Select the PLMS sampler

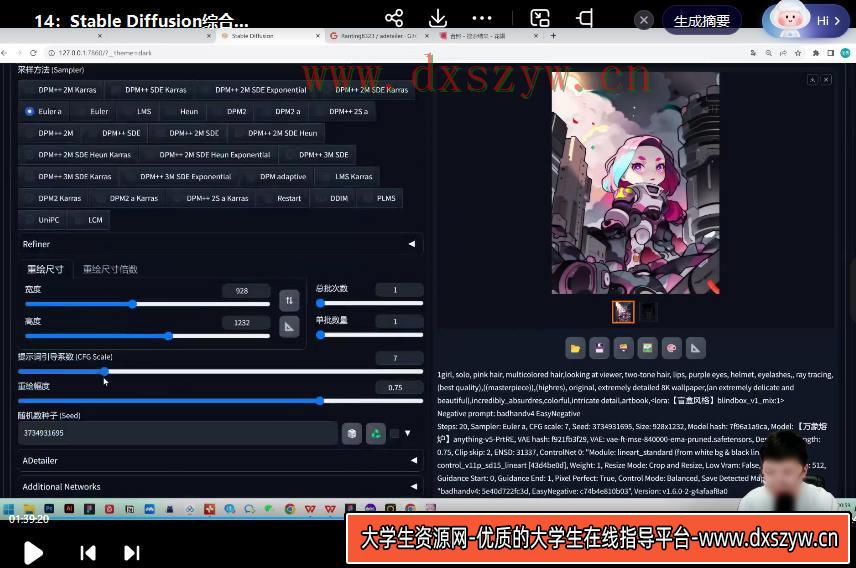381,198
